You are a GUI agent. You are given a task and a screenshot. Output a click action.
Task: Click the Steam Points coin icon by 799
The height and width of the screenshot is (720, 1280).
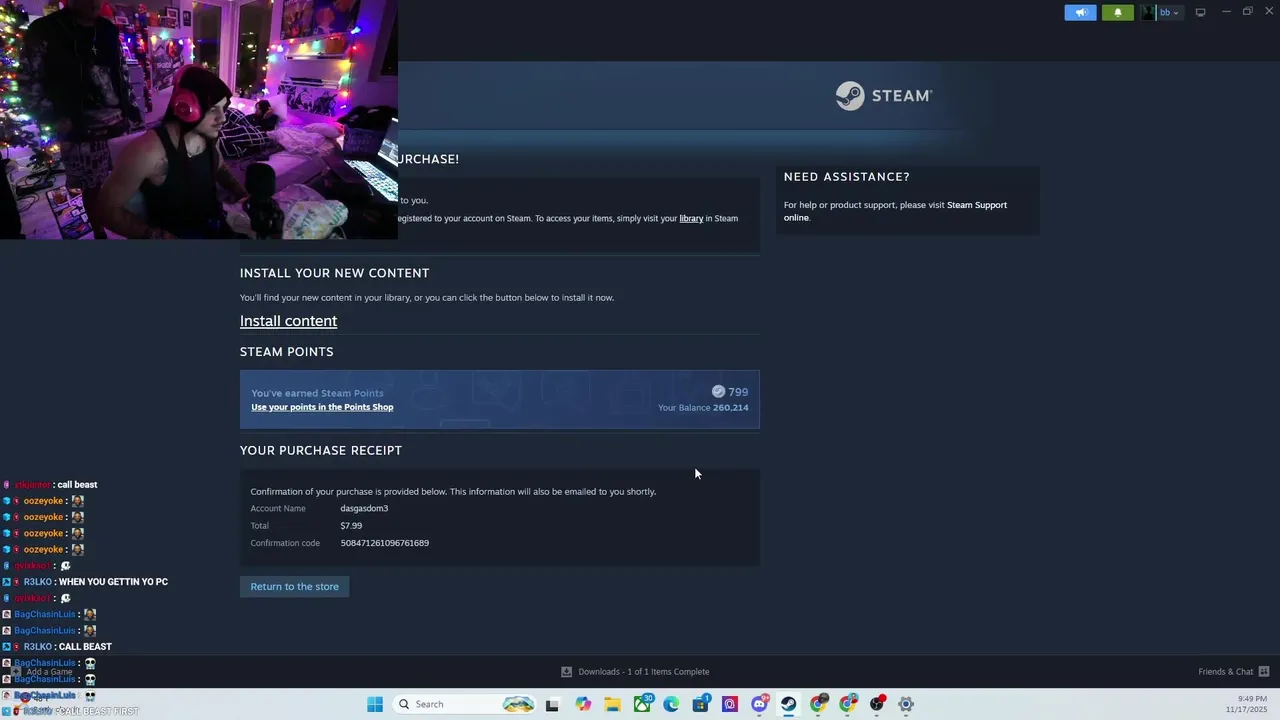(718, 392)
